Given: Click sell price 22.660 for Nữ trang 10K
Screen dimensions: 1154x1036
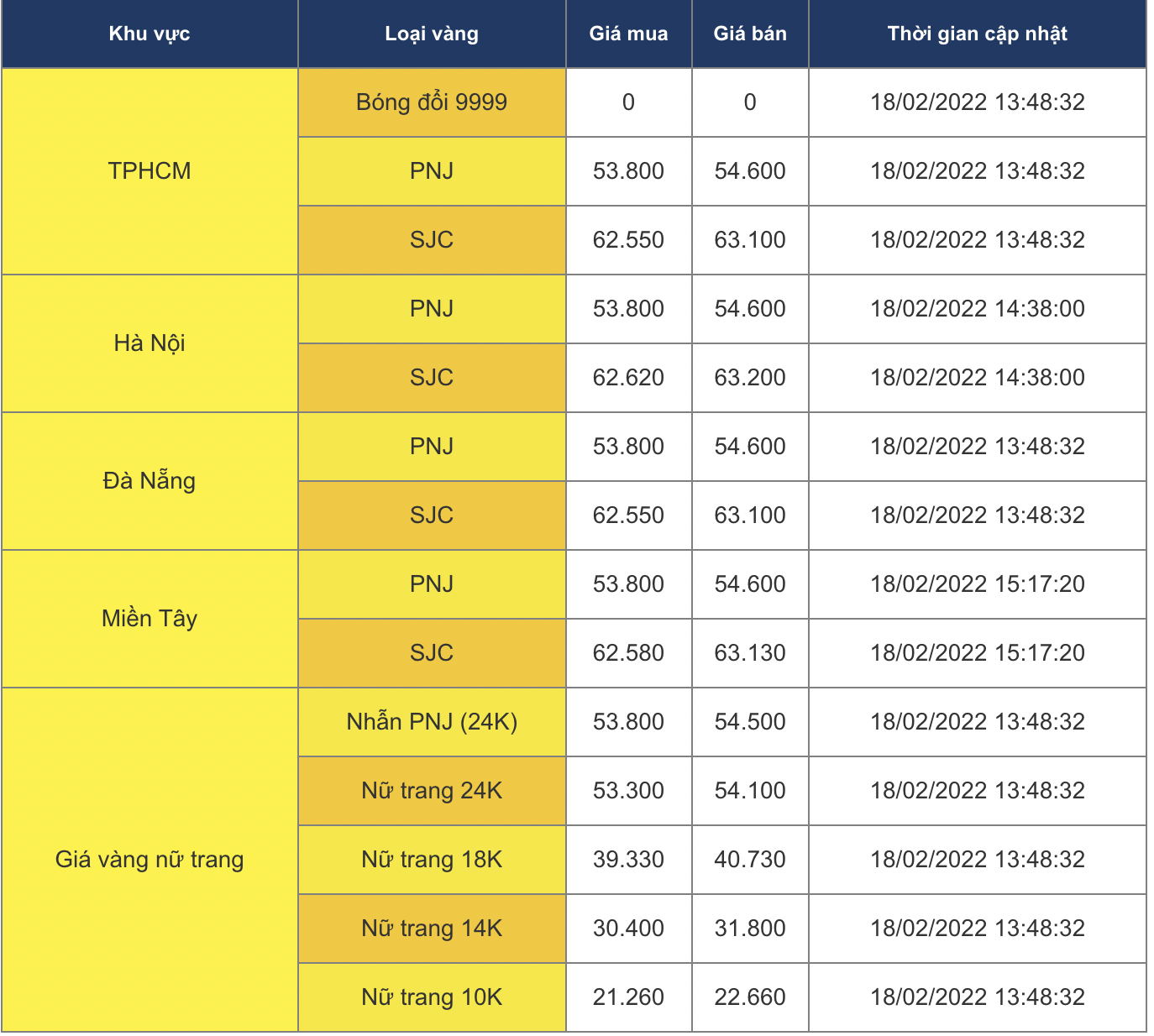Looking at the screenshot, I should pos(750,997).
